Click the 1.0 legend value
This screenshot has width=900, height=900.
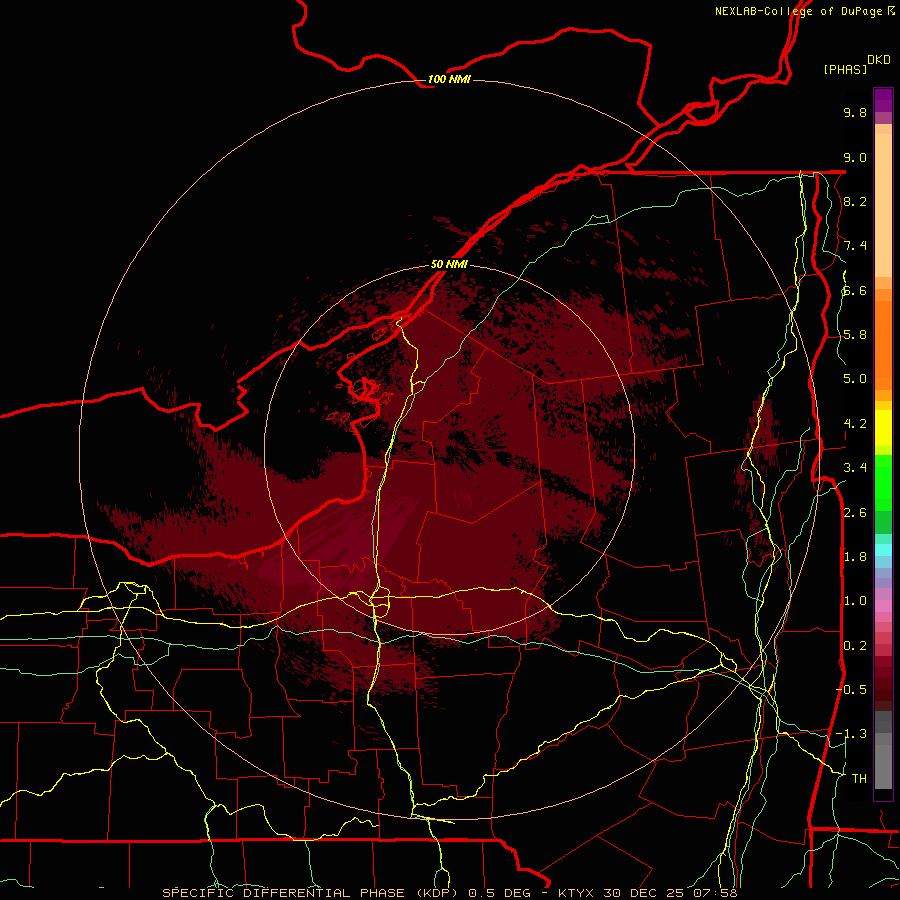point(855,601)
